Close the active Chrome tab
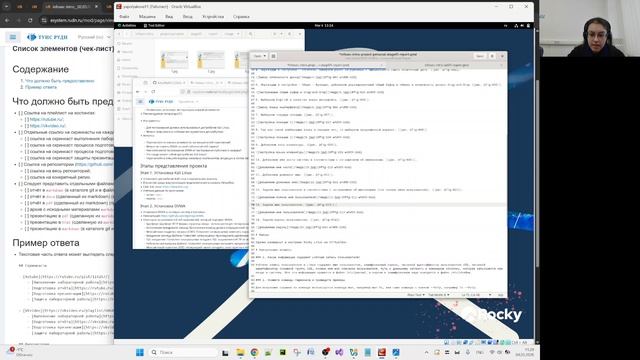 [96, 7]
